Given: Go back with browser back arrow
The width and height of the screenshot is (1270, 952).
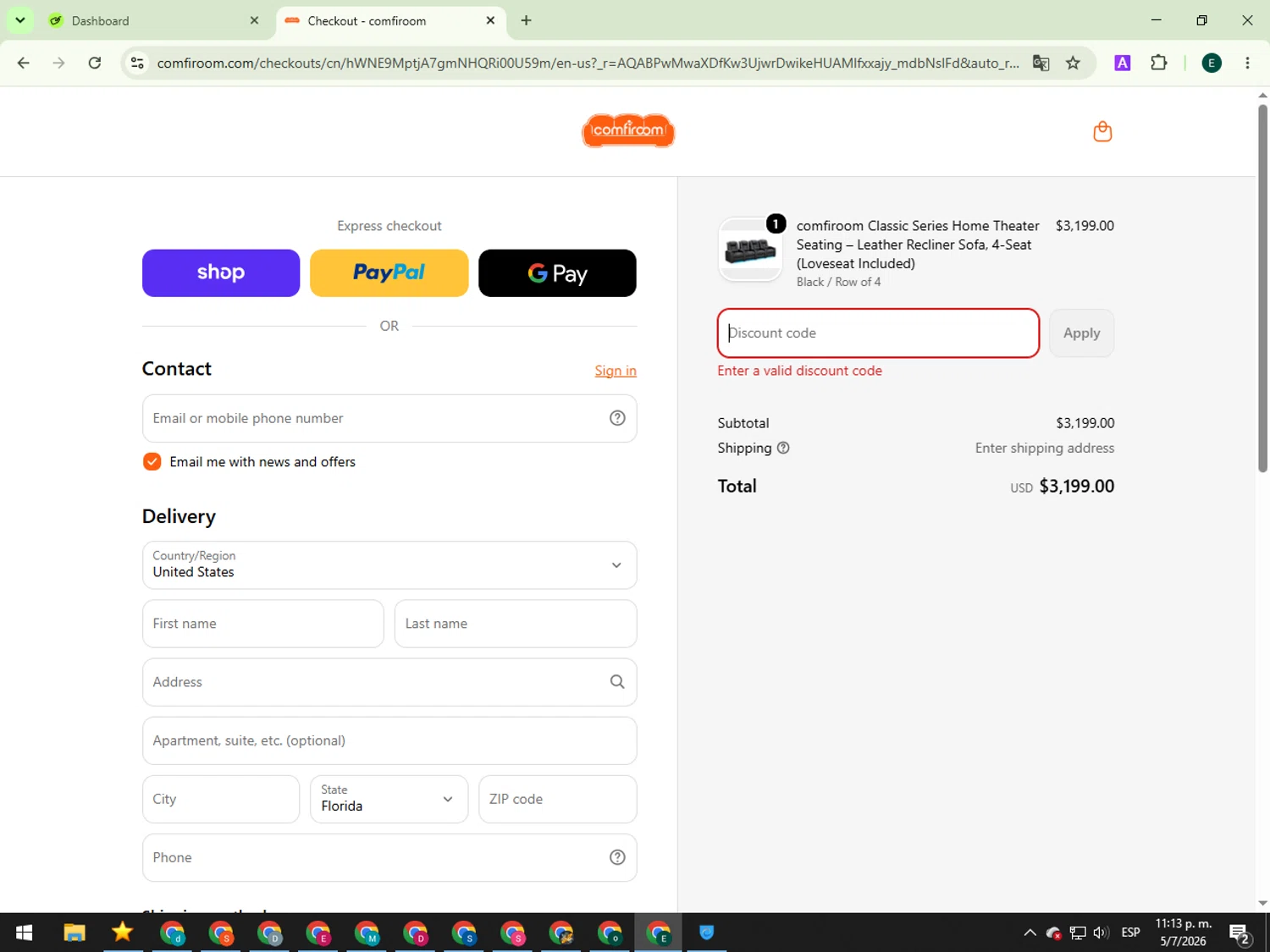Looking at the screenshot, I should pyautogui.click(x=24, y=63).
